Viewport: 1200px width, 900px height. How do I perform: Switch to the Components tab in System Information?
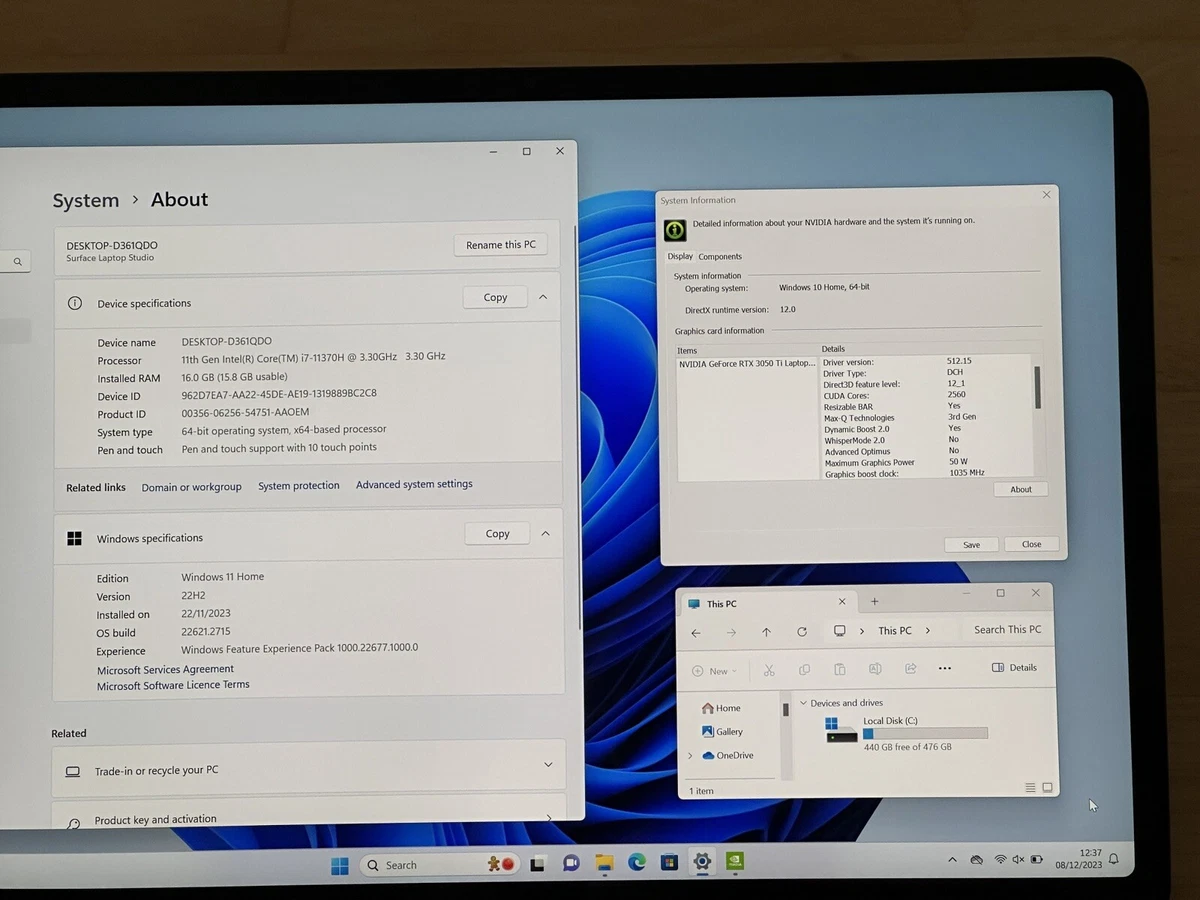pyautogui.click(x=720, y=257)
